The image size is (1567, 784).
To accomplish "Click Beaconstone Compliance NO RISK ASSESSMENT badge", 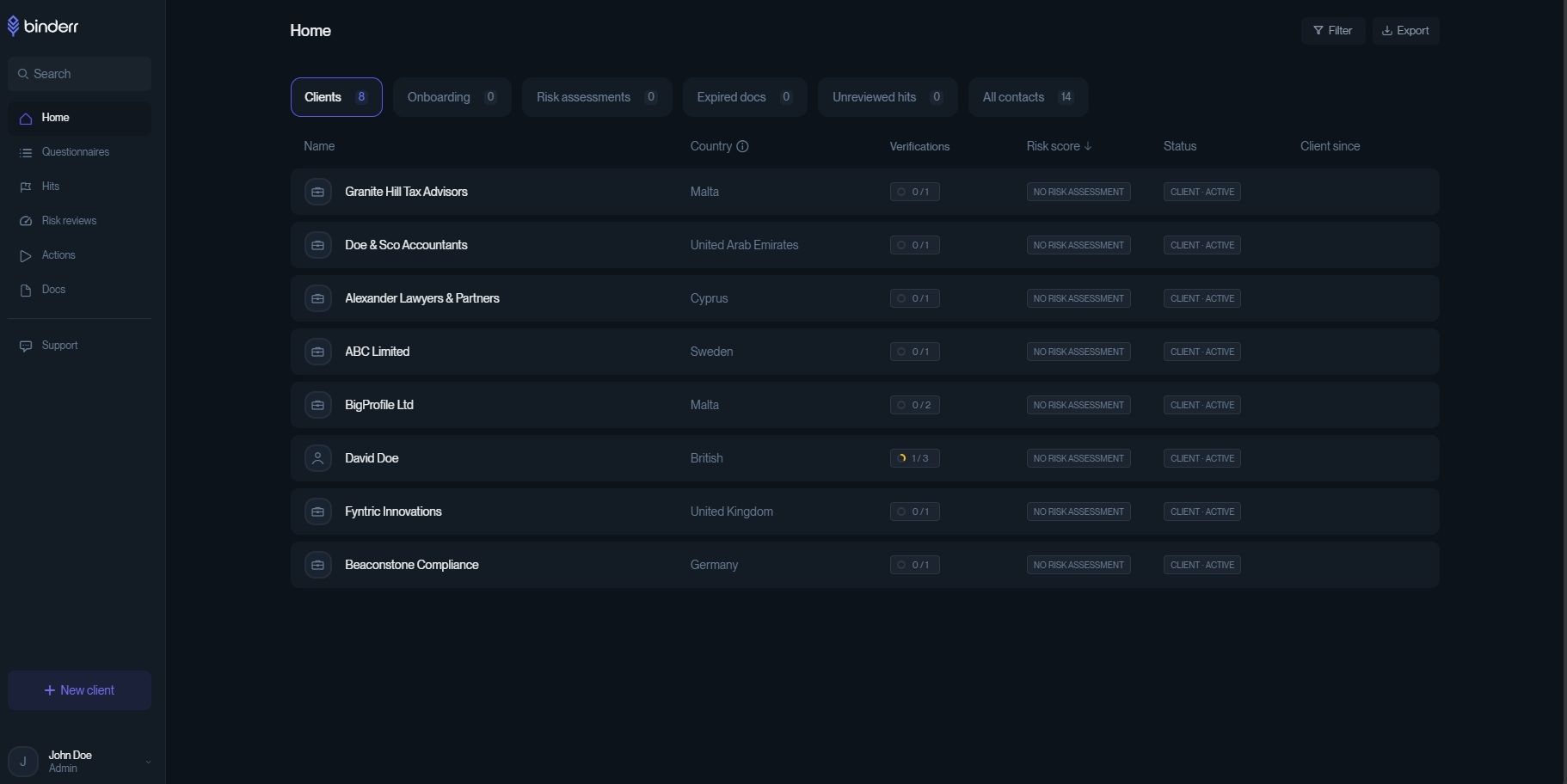I will (1078, 565).
